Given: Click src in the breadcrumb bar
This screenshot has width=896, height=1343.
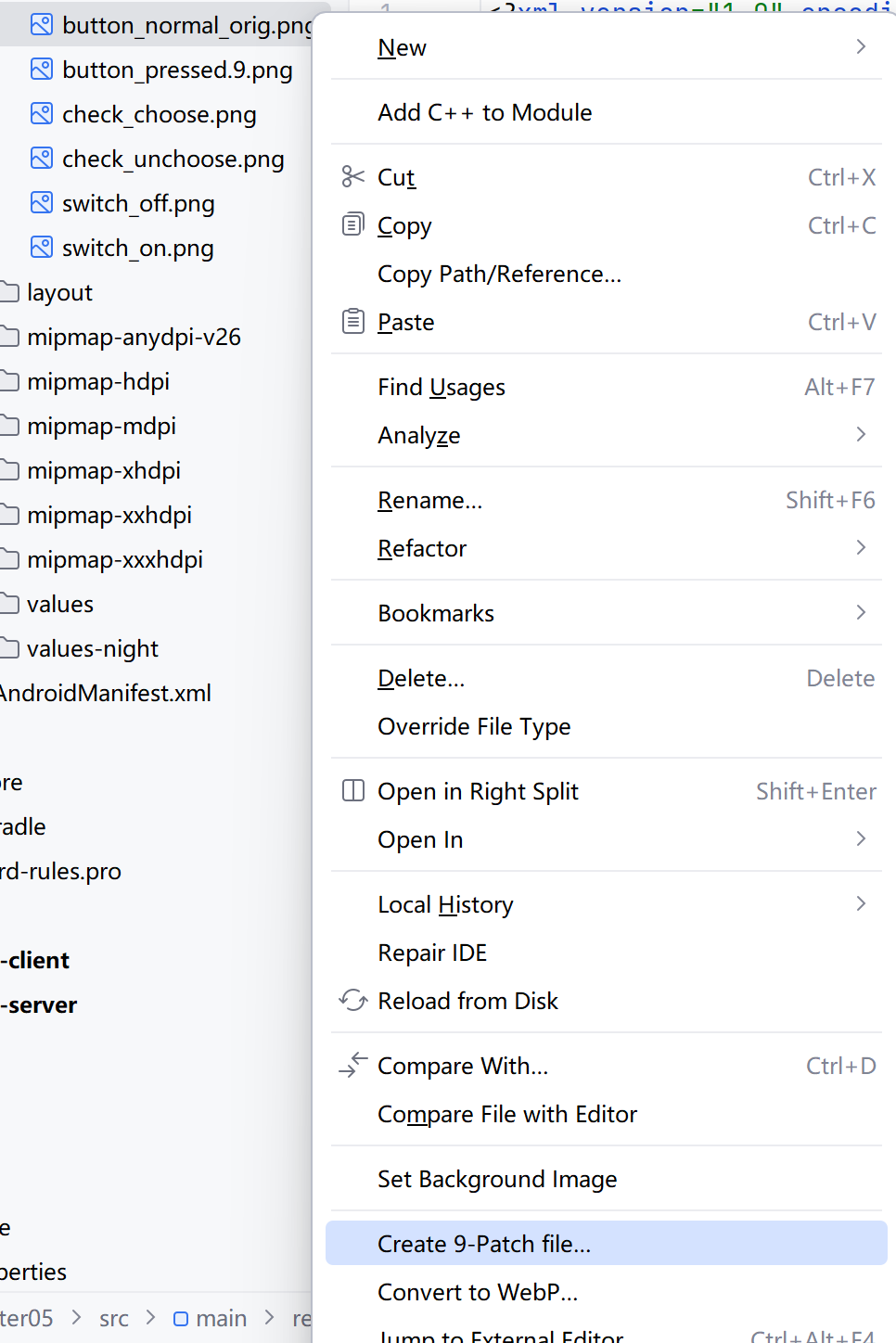Looking at the screenshot, I should 114,1318.
